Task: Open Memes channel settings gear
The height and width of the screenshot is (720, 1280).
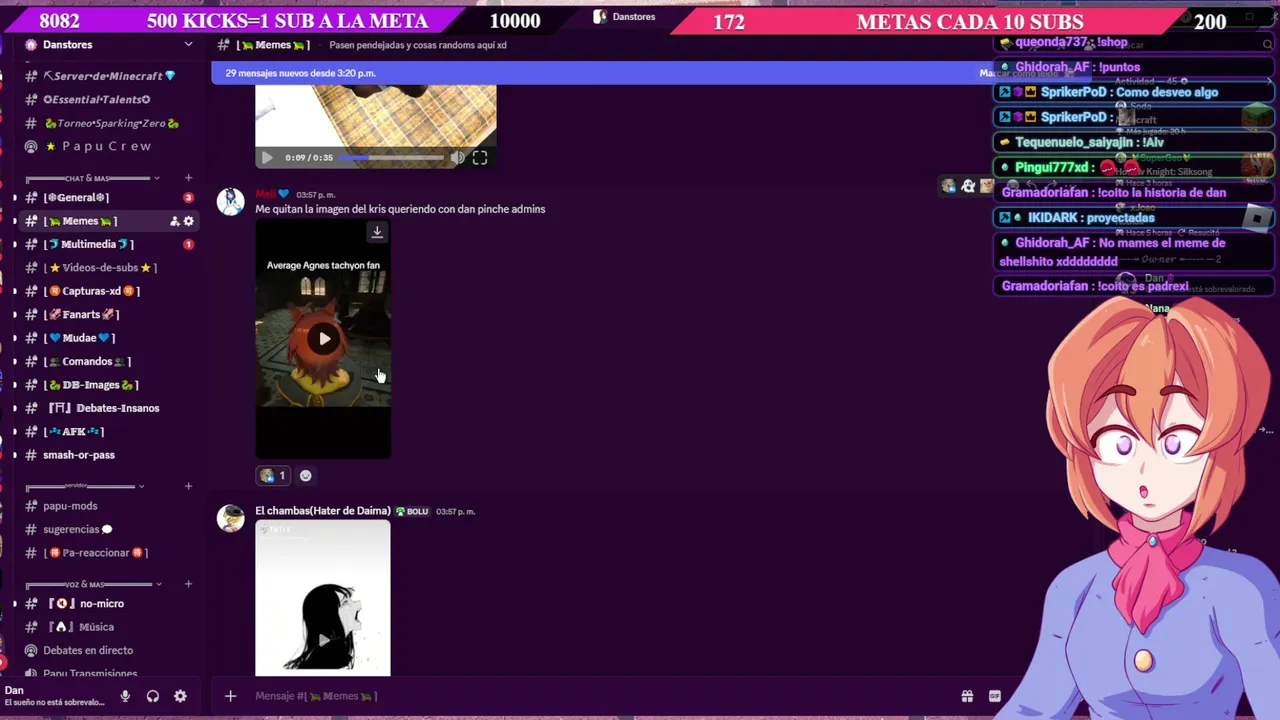Action: [188, 221]
